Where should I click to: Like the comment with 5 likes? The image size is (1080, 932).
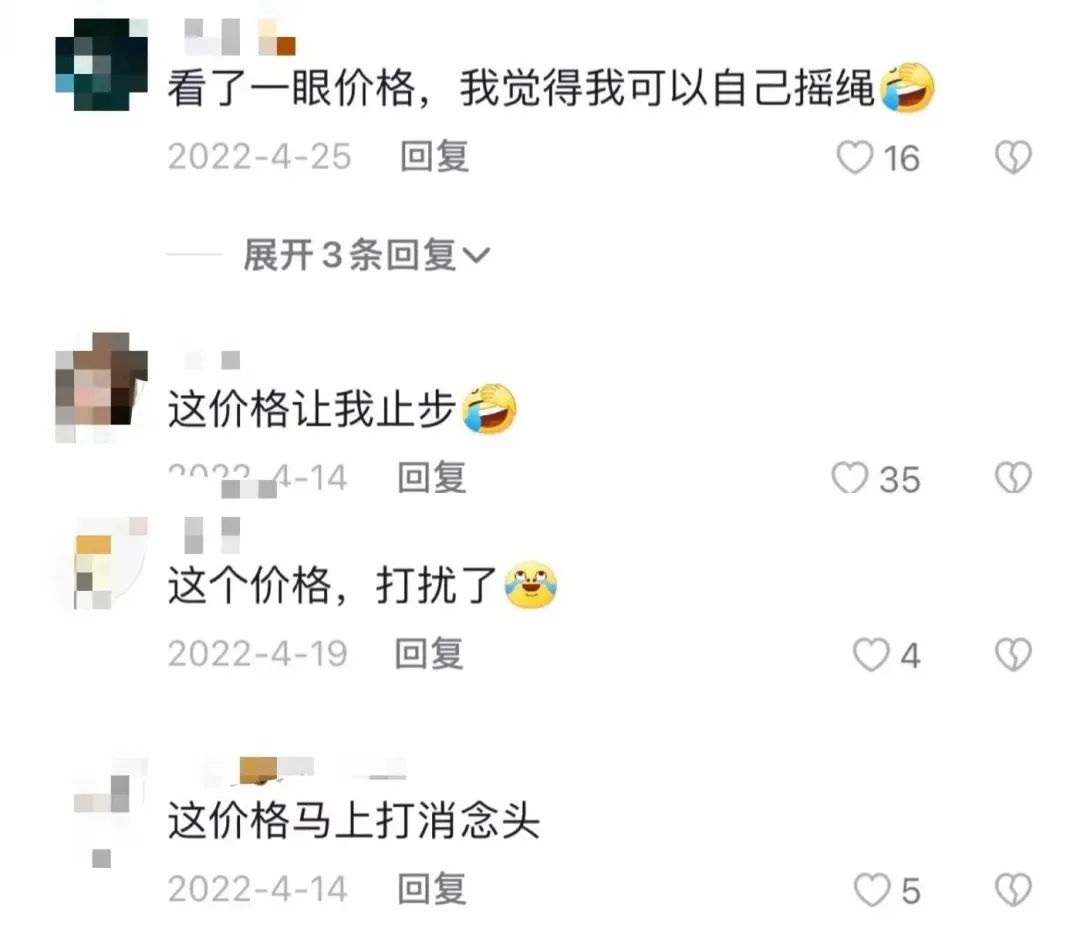coord(871,889)
